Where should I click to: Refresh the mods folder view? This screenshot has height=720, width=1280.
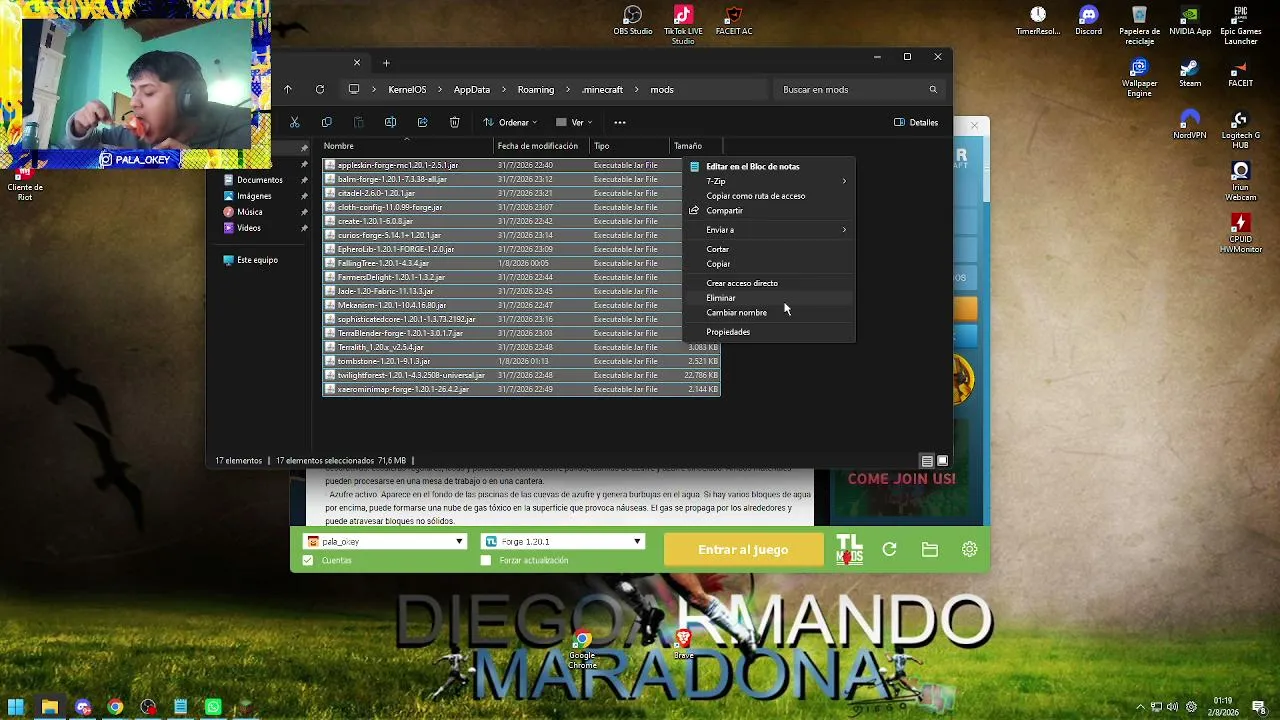tap(320, 89)
